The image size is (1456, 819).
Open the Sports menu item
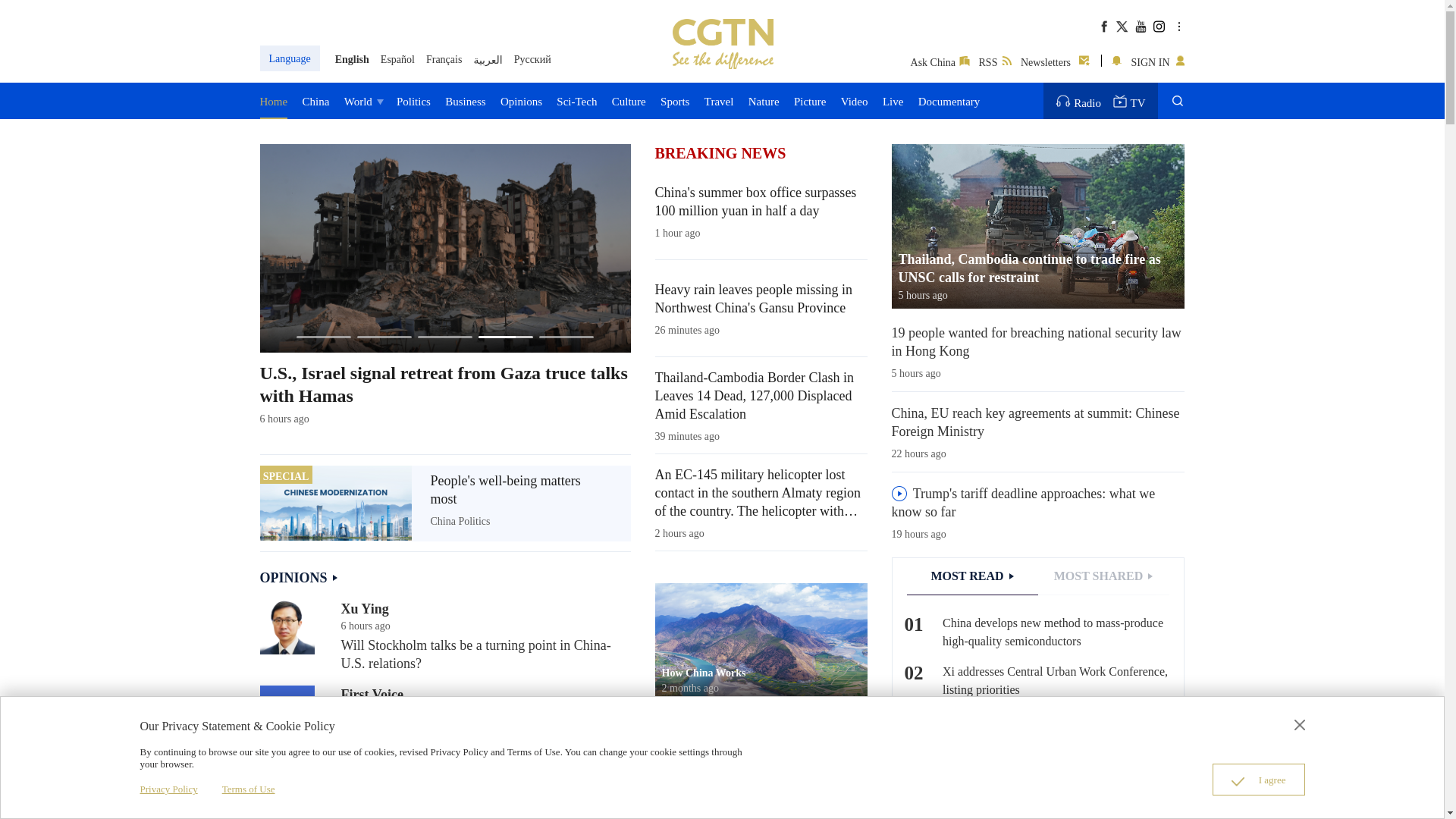pyautogui.click(x=675, y=102)
